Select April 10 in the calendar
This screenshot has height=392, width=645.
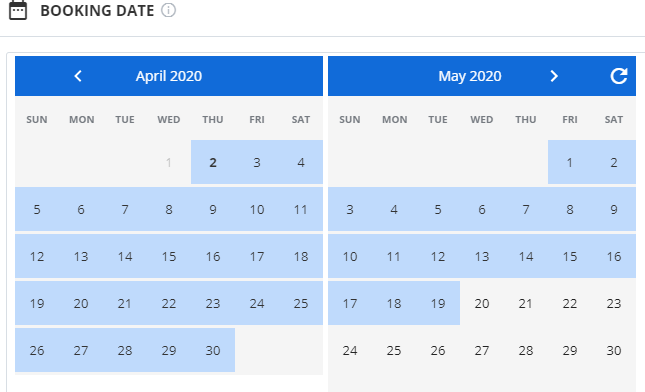pyautogui.click(x=257, y=209)
